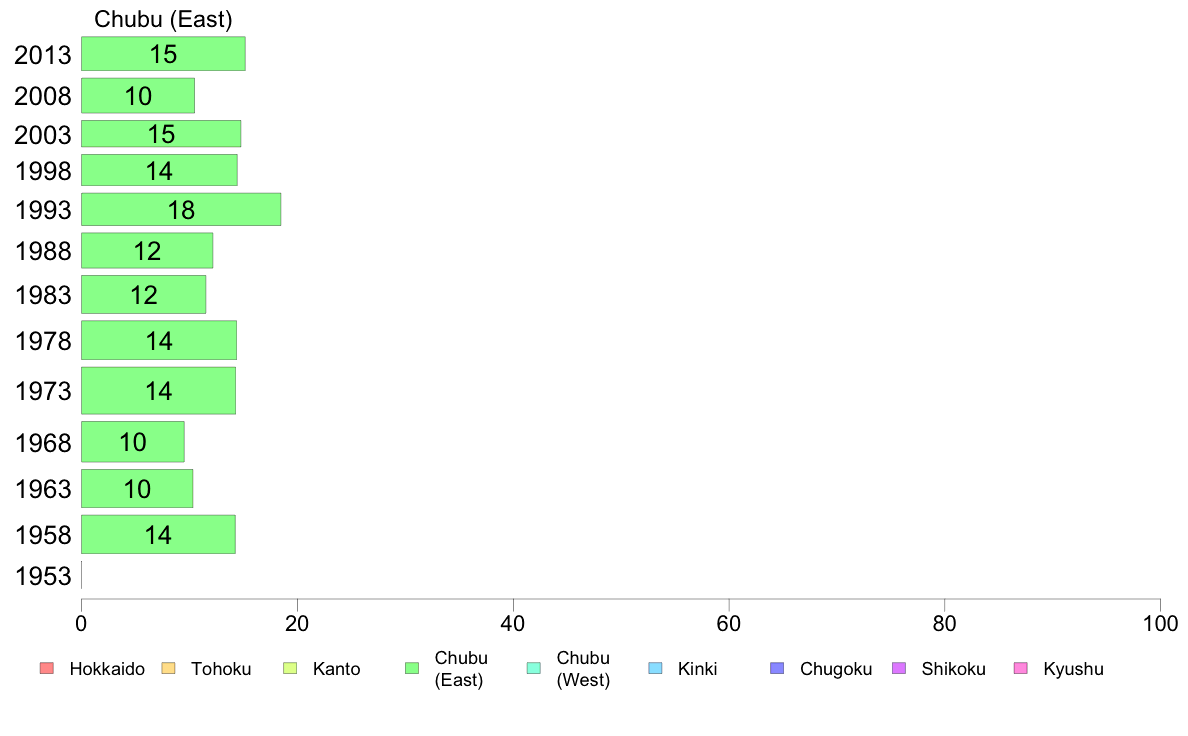Click the 1973 bar labeled 14
The height and width of the screenshot is (736, 1188).
[158, 390]
